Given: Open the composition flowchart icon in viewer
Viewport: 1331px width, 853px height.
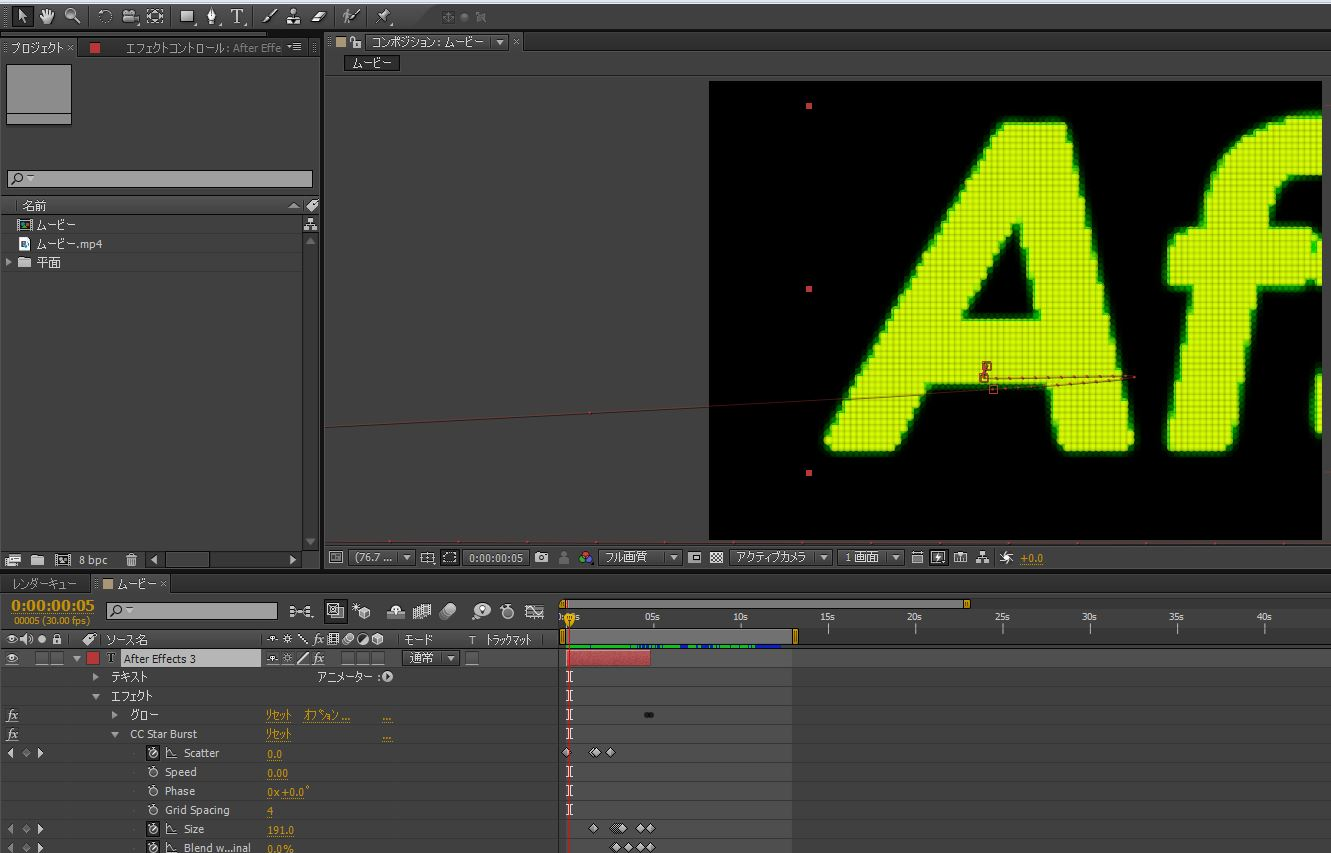Looking at the screenshot, I should point(982,558).
